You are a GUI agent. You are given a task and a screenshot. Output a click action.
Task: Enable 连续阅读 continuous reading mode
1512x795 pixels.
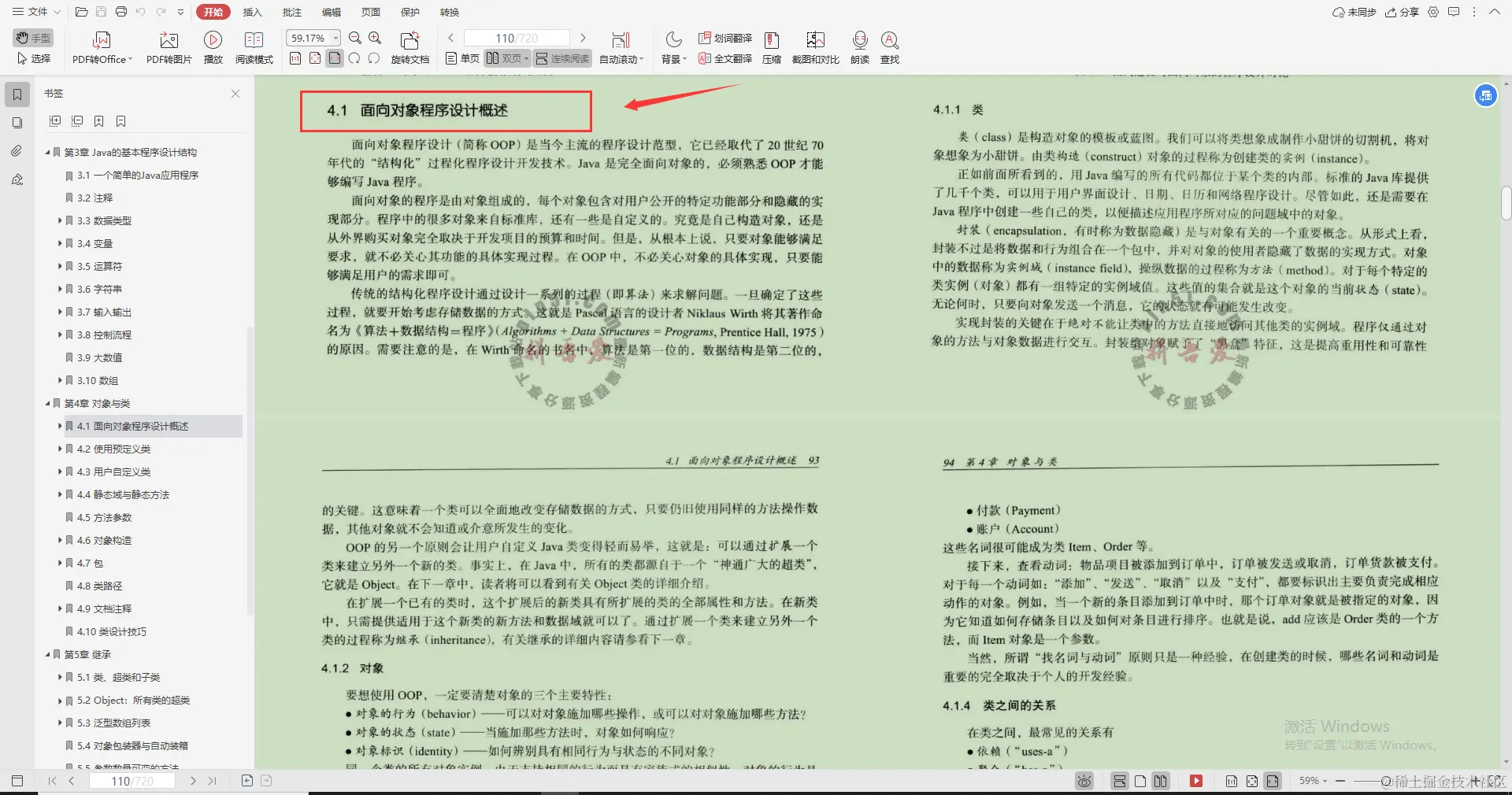pos(561,58)
